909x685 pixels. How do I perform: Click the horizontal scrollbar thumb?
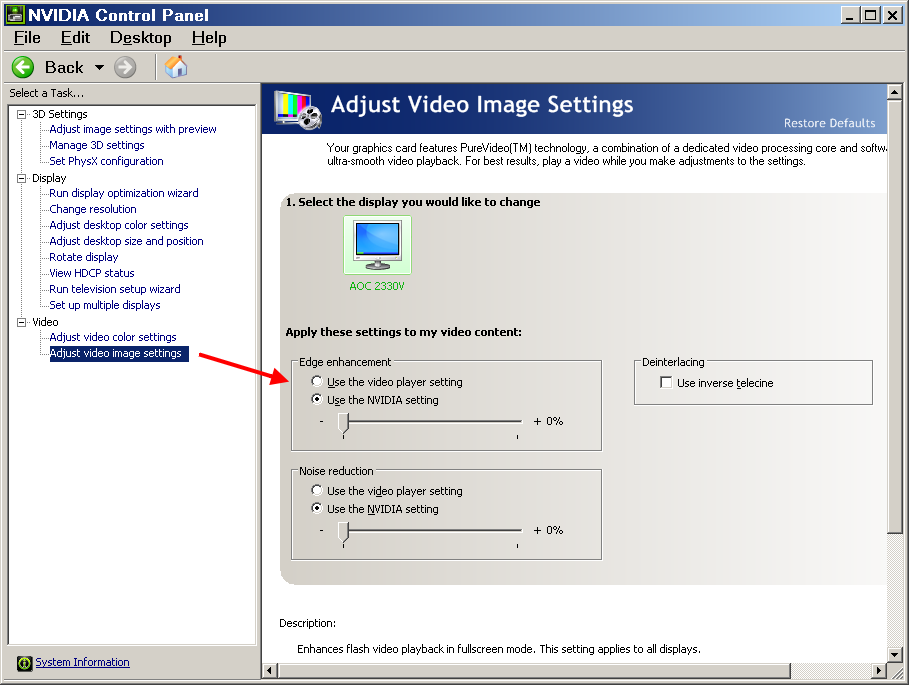535,671
